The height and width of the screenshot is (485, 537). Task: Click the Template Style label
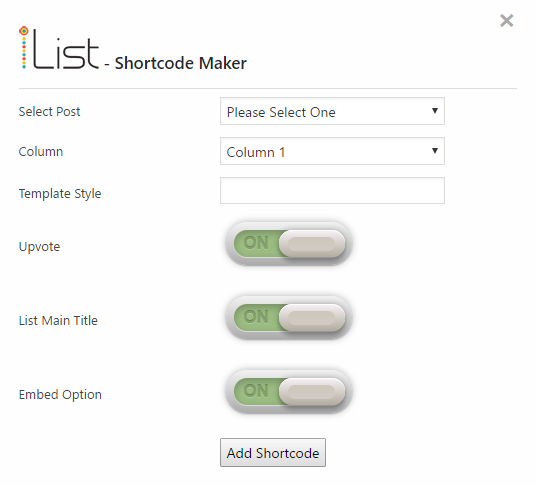(x=60, y=194)
